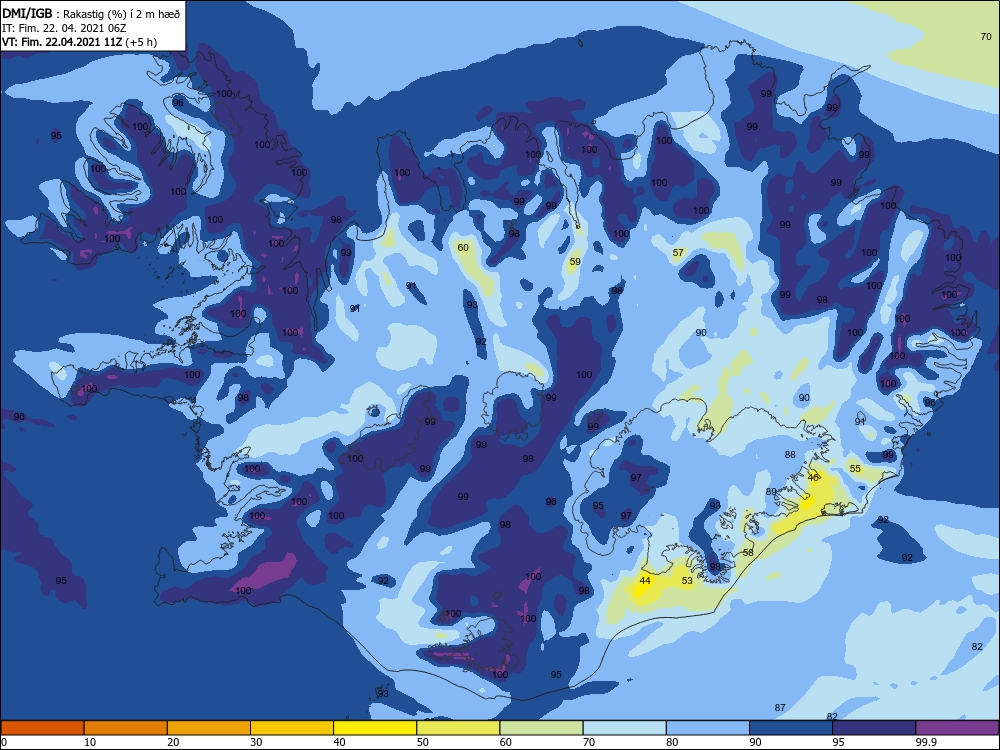Image resolution: width=1000 pixels, height=750 pixels.
Task: Click the "DMI/IGB" source label
Action: [27, 13]
